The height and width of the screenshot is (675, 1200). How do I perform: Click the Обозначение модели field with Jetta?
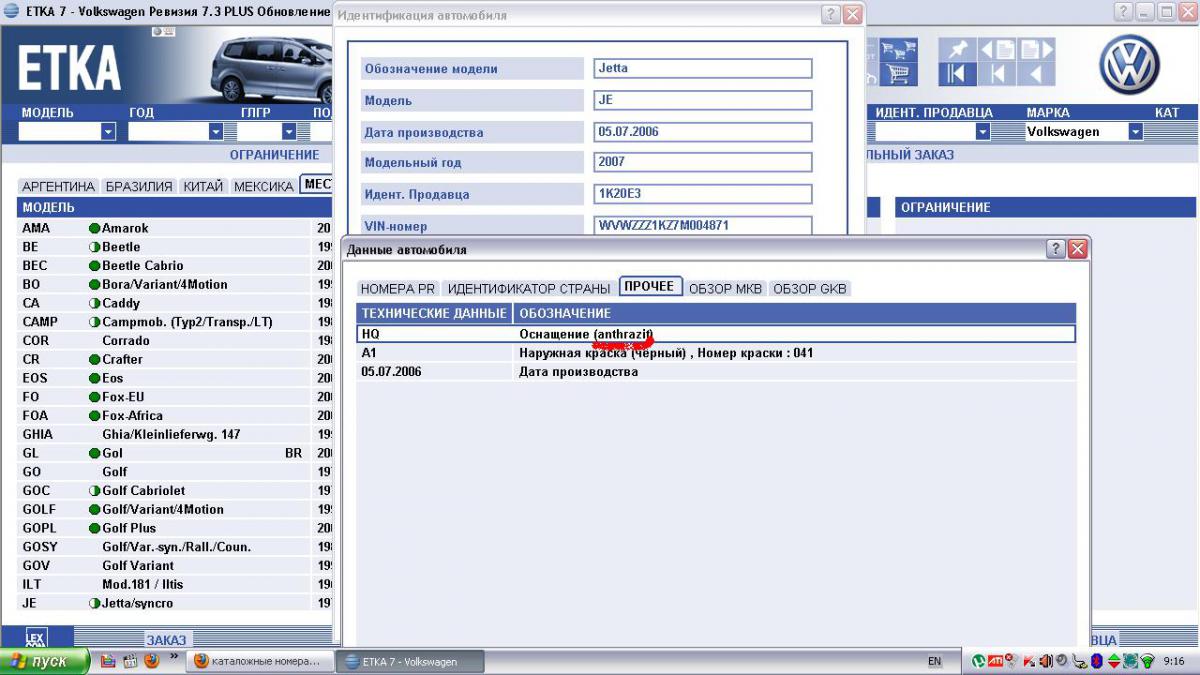click(x=702, y=68)
